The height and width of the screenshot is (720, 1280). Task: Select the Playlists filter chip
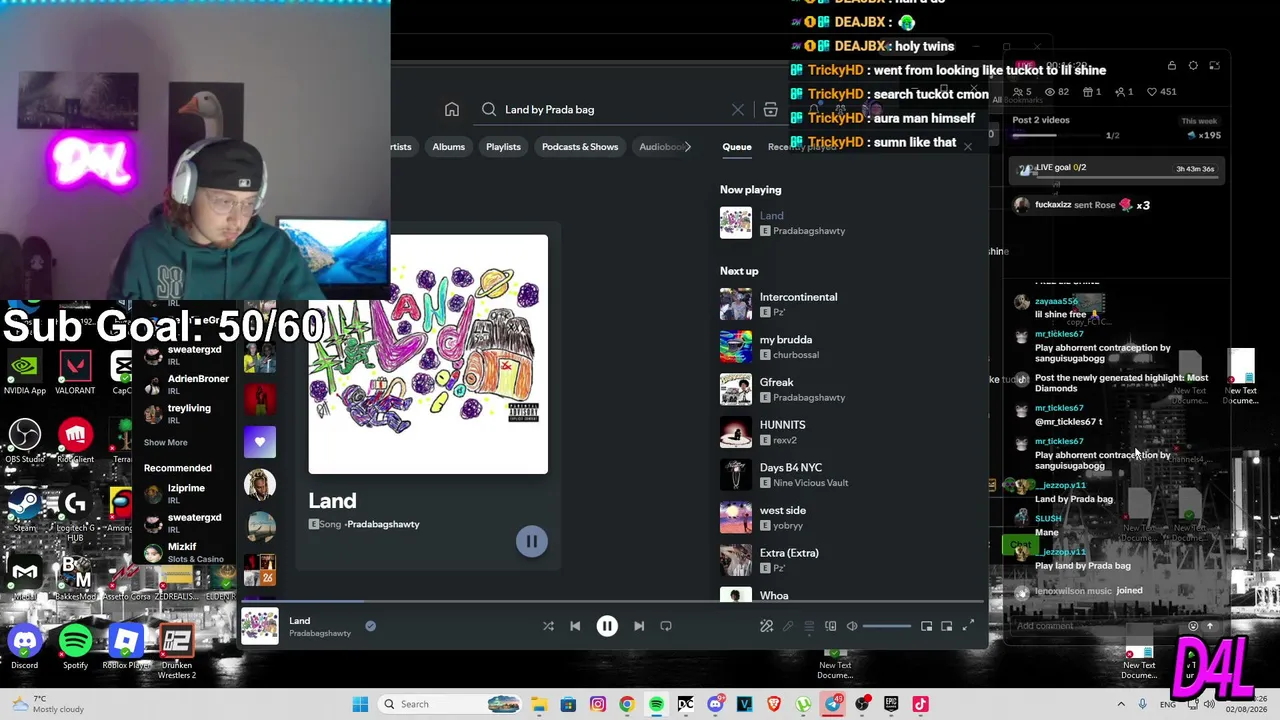click(x=503, y=147)
